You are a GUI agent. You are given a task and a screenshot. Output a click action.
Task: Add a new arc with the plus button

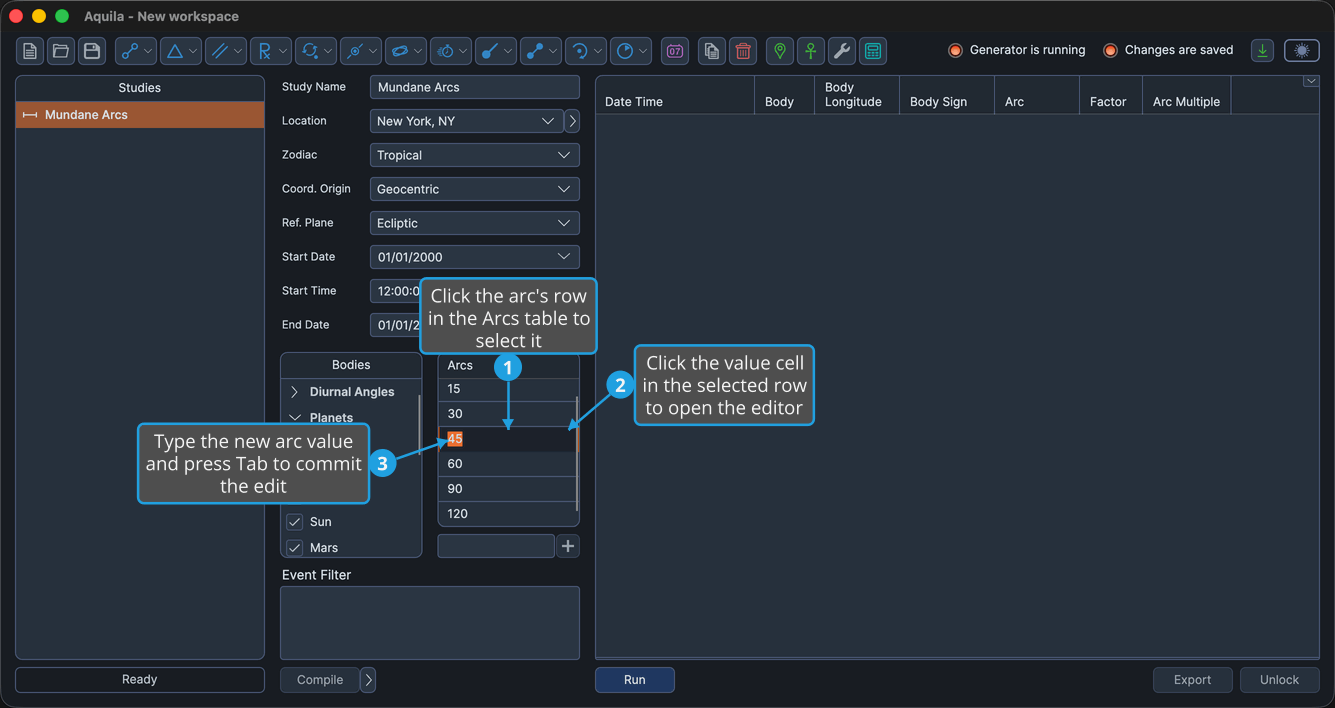[x=568, y=546]
